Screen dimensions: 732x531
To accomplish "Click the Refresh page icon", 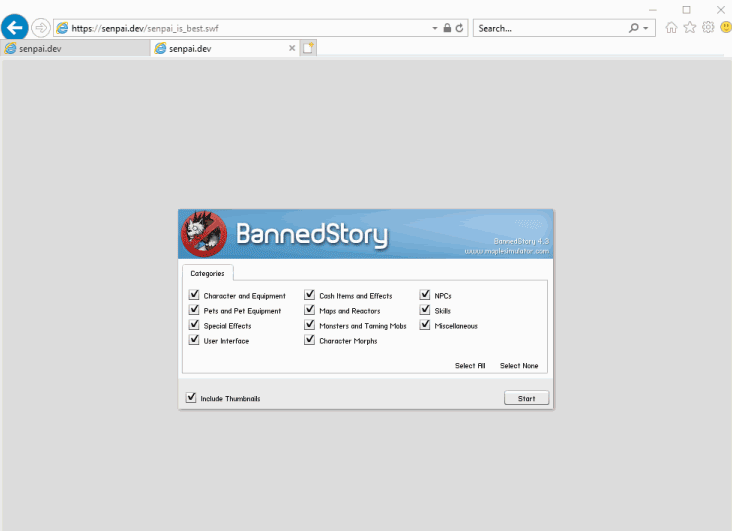I will [x=459, y=28].
